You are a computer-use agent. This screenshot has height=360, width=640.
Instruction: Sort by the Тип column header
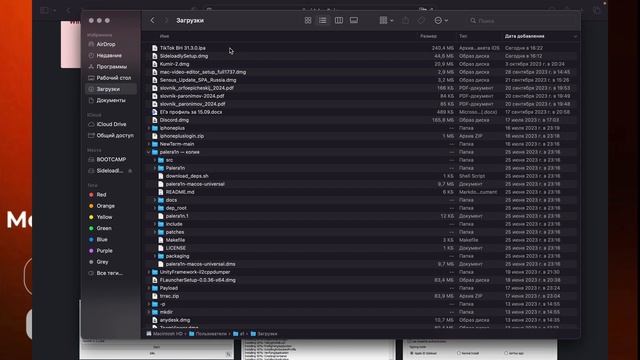pos(463,36)
